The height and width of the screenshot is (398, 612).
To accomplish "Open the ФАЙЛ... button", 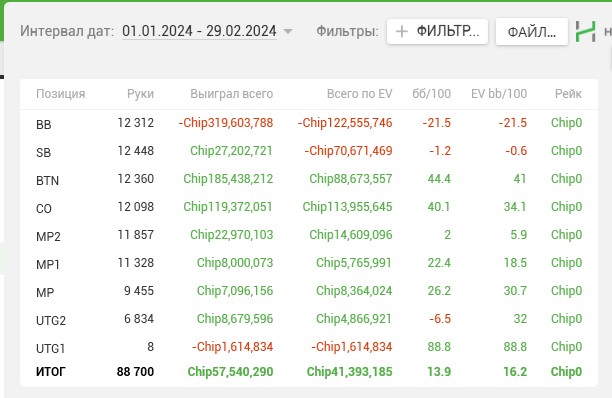I will point(532,32).
